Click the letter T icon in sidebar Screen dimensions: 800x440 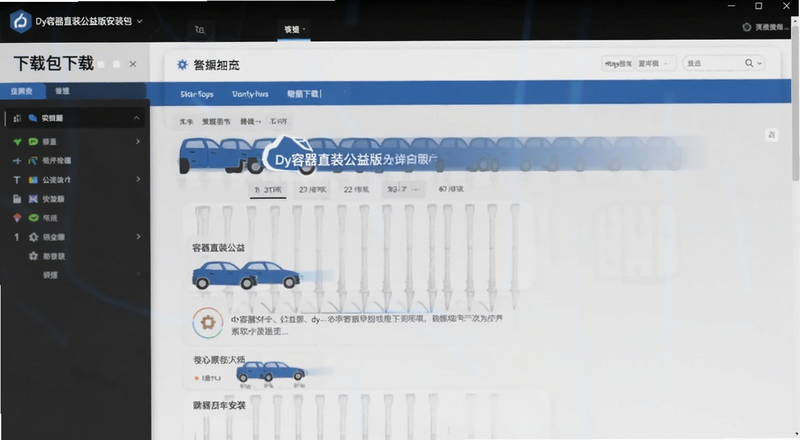coord(17,180)
